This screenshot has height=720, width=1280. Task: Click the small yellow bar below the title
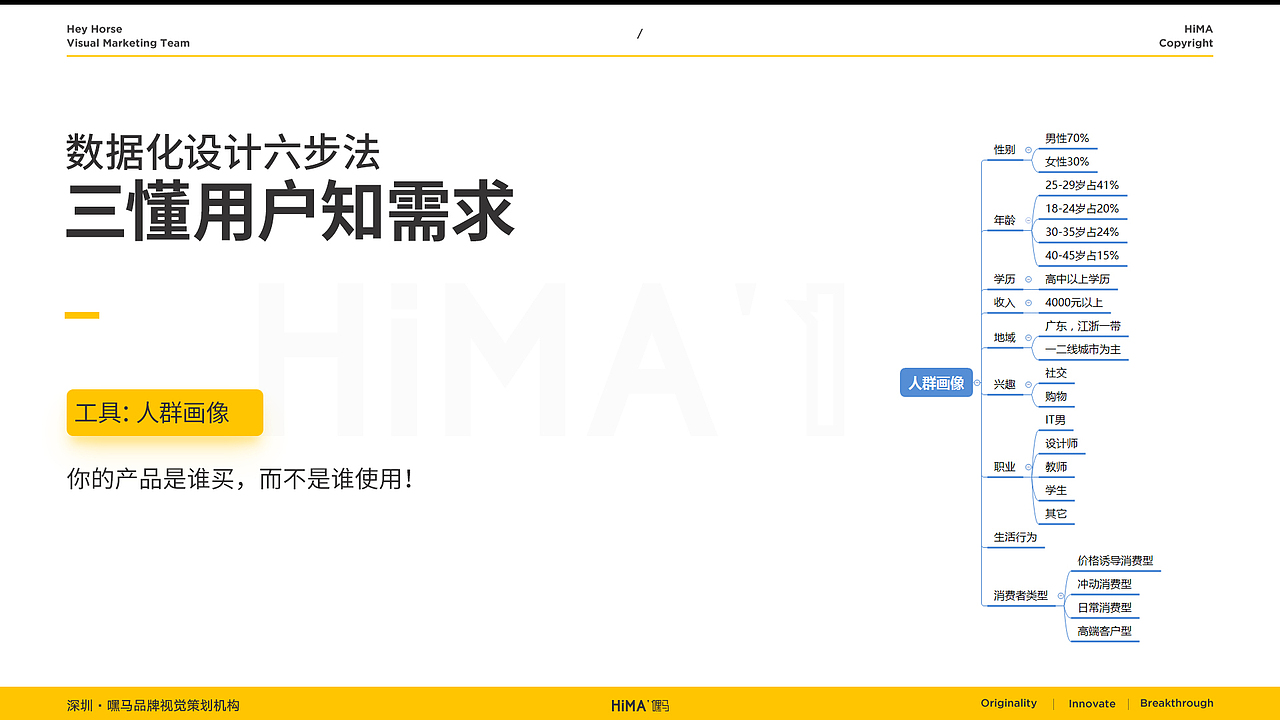(84, 314)
